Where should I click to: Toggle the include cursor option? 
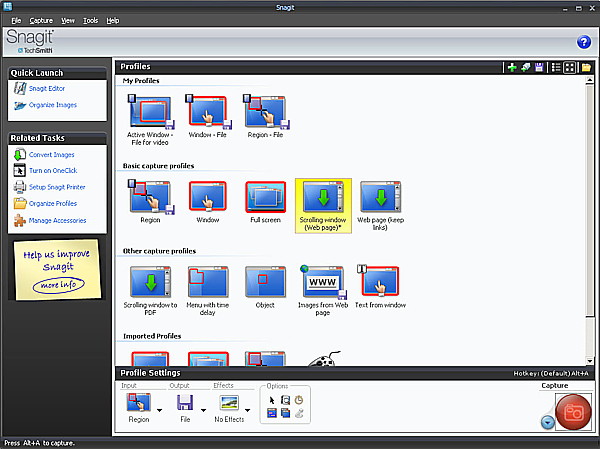pos(272,400)
